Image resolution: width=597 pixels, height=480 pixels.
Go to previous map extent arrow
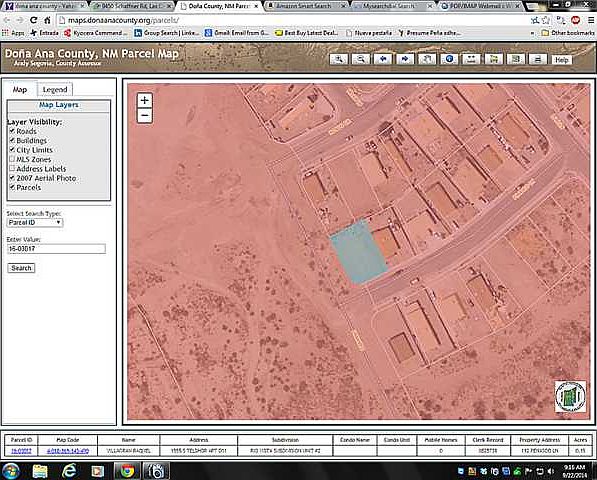tap(383, 59)
